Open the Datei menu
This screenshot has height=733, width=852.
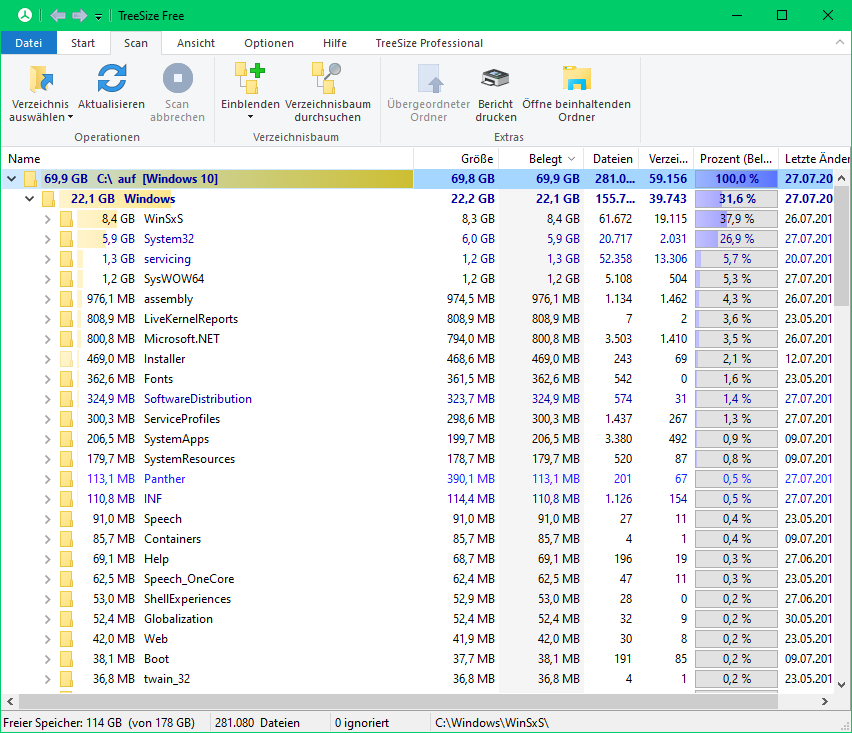(28, 43)
